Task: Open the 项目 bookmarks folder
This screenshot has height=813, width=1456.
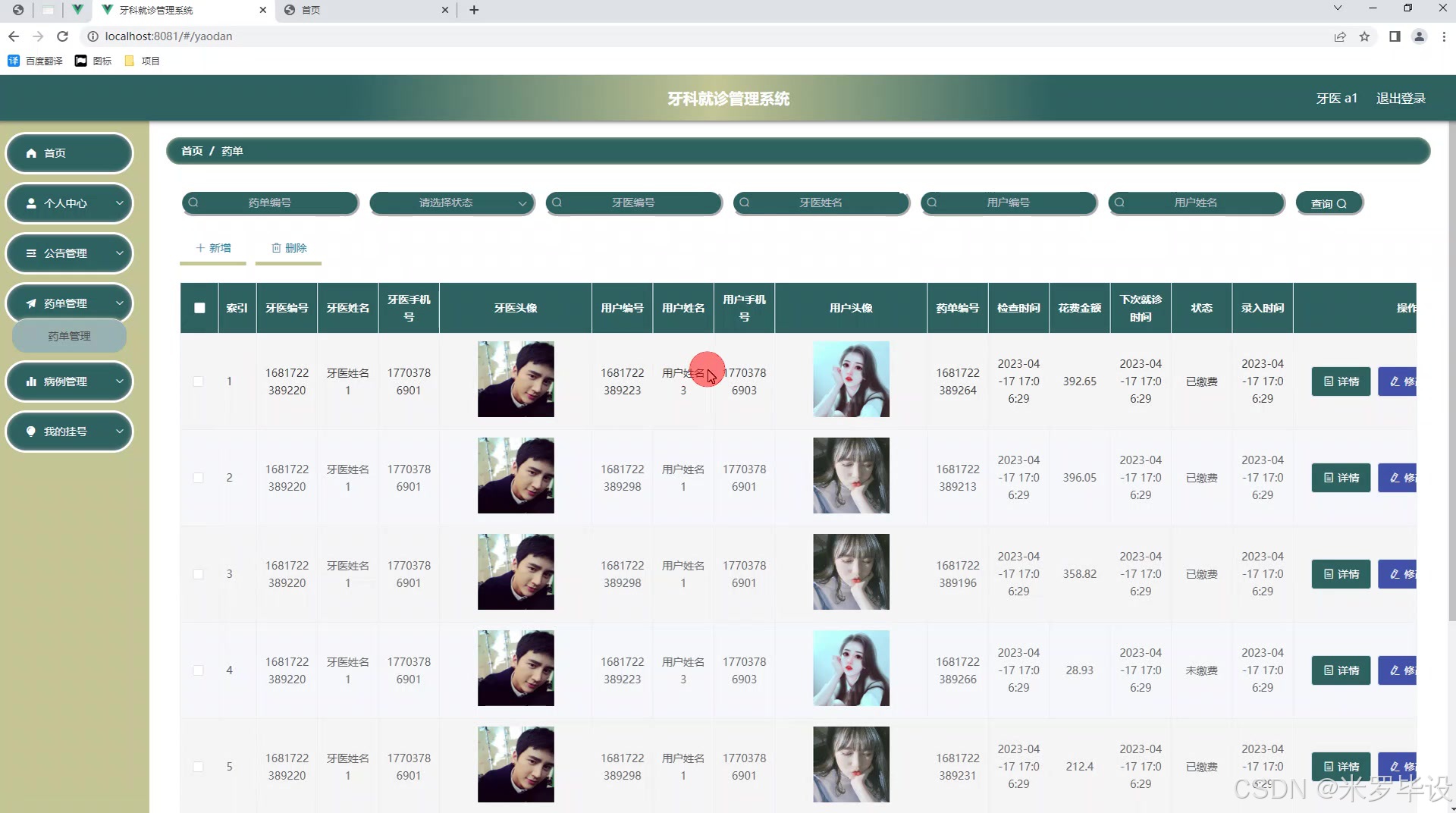Action: pyautogui.click(x=142, y=61)
